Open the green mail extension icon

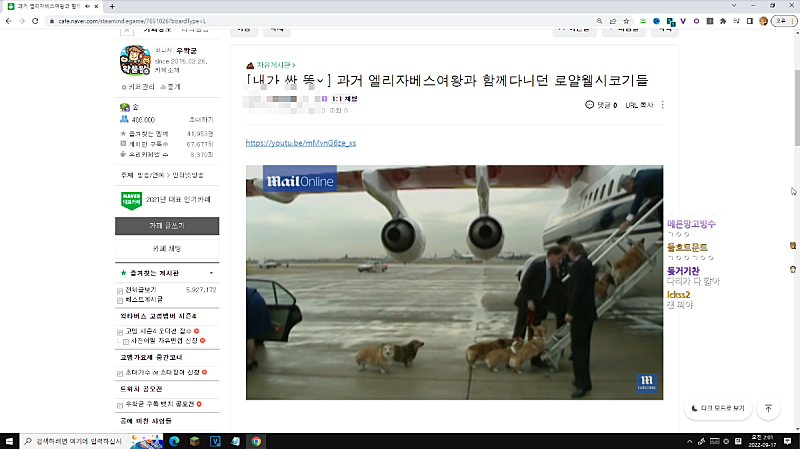coord(643,21)
